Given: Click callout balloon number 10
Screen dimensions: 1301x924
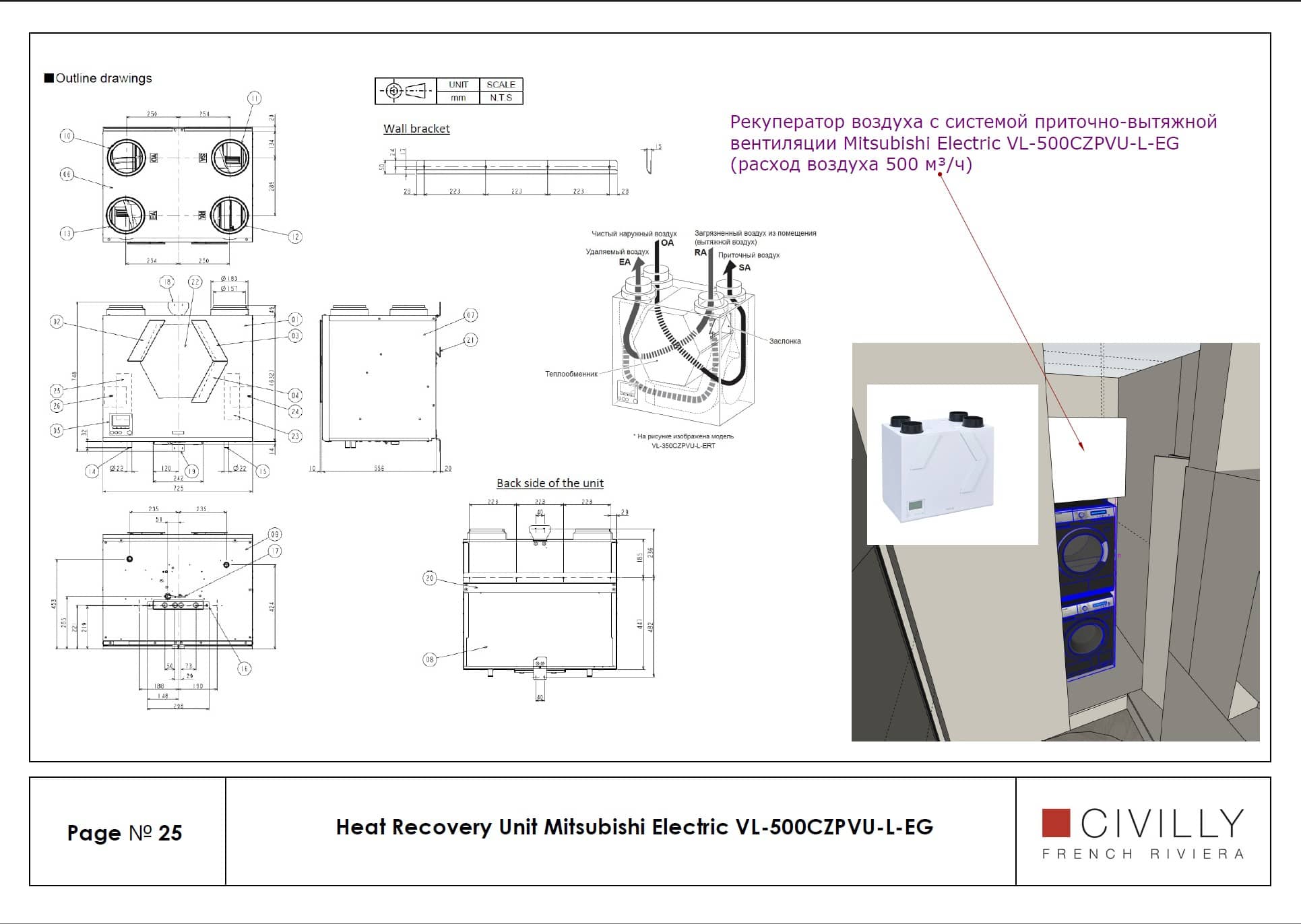Looking at the screenshot, I should (67, 136).
